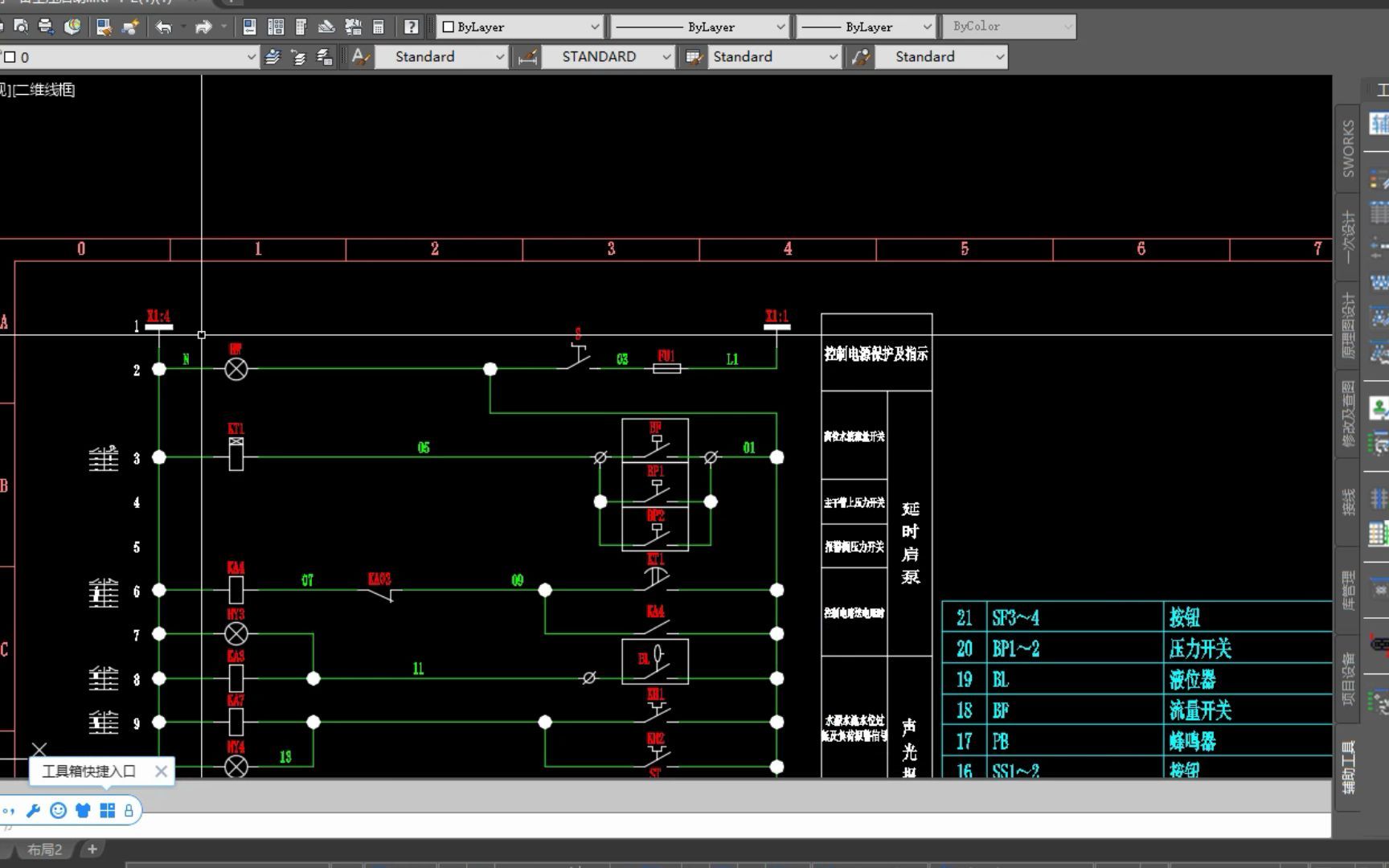Open the 3D Print globe icon
This screenshot has width=1389, height=868.
pos(72,27)
